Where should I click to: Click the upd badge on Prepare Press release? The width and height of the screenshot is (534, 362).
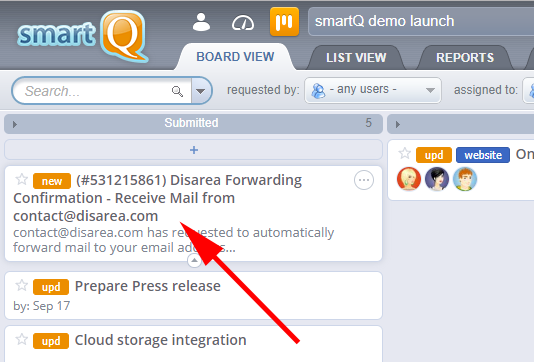point(51,287)
